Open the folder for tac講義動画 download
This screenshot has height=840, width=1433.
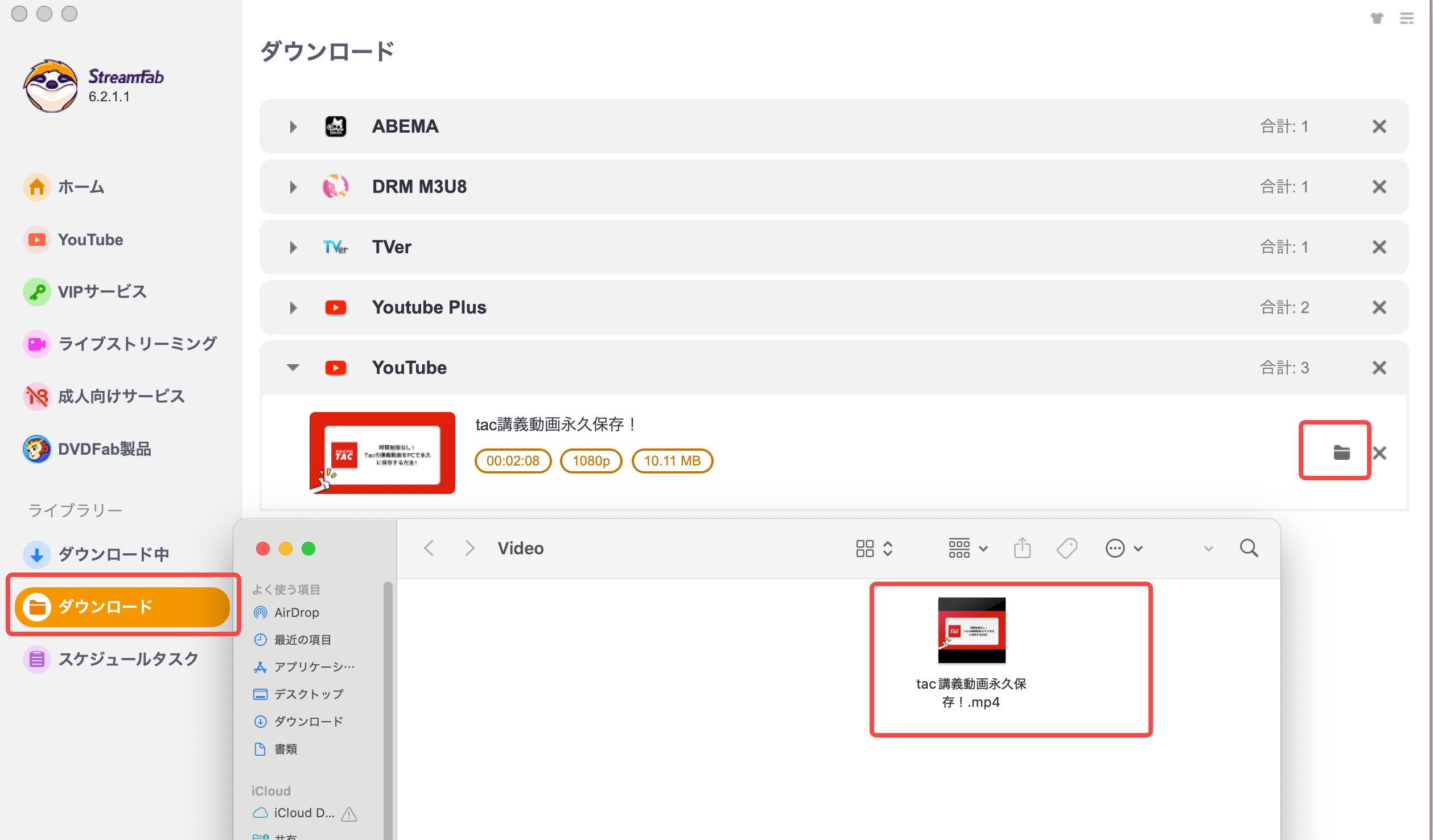tap(1341, 452)
